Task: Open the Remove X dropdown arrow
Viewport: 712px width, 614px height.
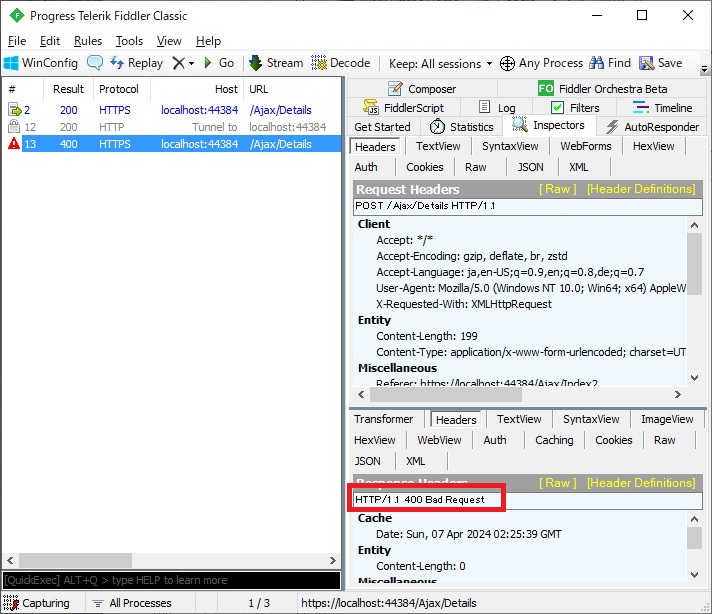Action: tap(191, 63)
